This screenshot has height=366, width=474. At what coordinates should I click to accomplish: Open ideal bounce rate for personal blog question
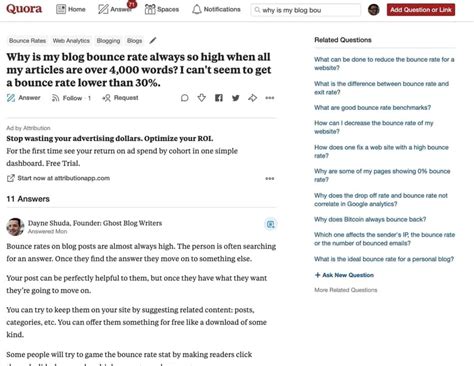pos(384,259)
